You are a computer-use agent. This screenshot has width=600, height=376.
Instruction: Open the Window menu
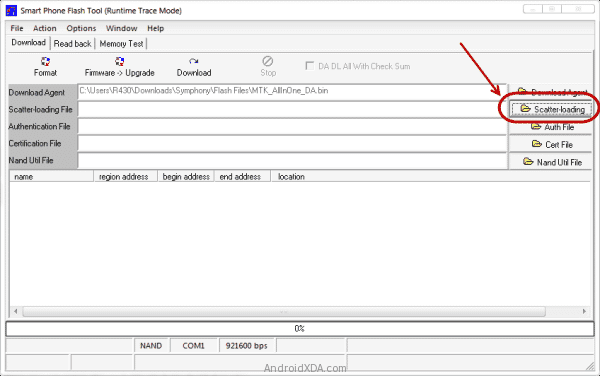point(121,28)
